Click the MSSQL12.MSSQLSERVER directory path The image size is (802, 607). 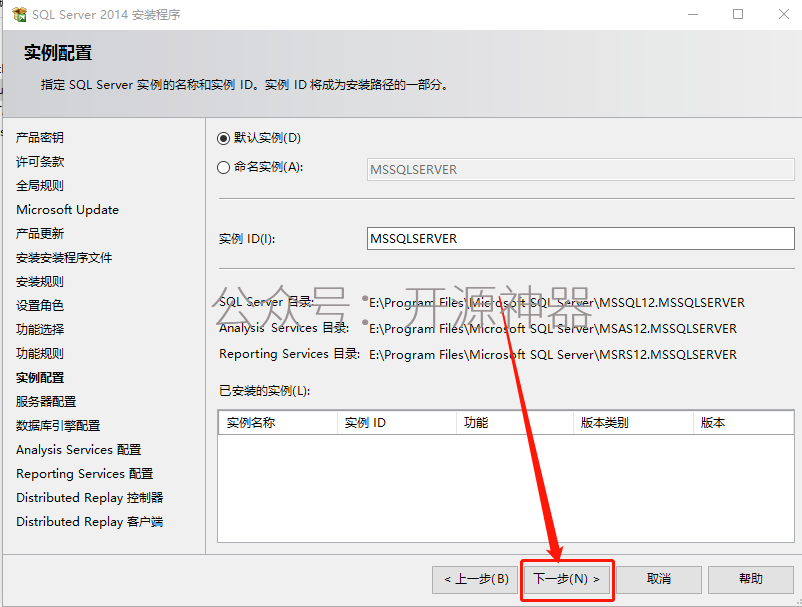(x=557, y=303)
